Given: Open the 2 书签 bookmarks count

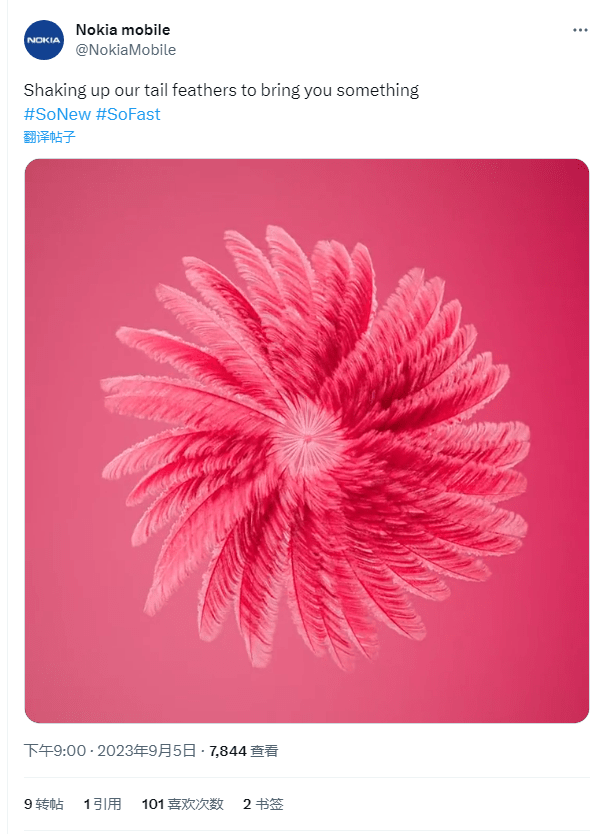Looking at the screenshot, I should coord(263,804).
